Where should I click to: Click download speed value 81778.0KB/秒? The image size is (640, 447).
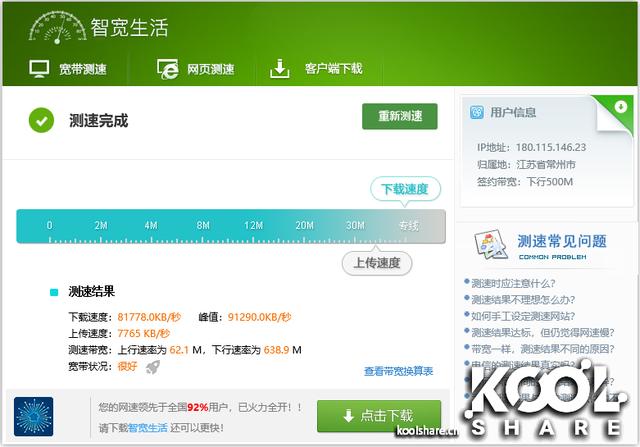pyautogui.click(x=149, y=317)
